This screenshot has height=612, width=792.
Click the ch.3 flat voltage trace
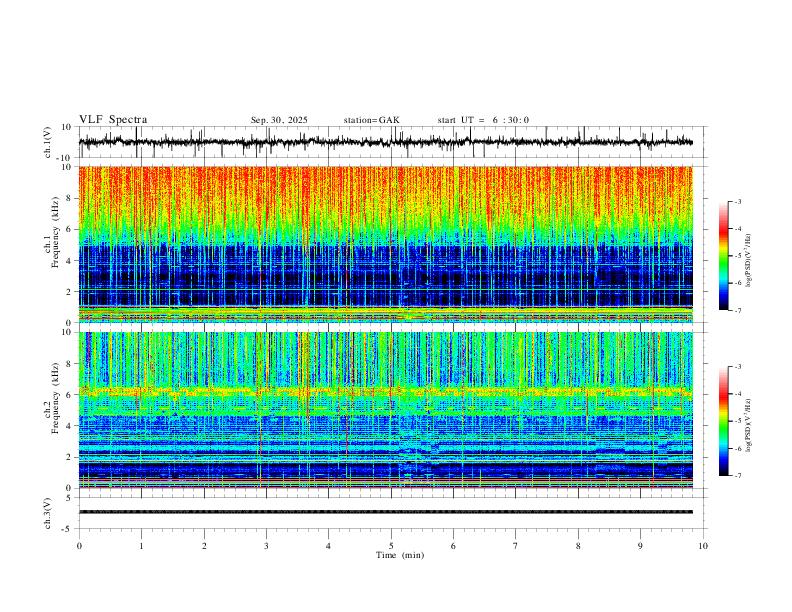pos(386,512)
